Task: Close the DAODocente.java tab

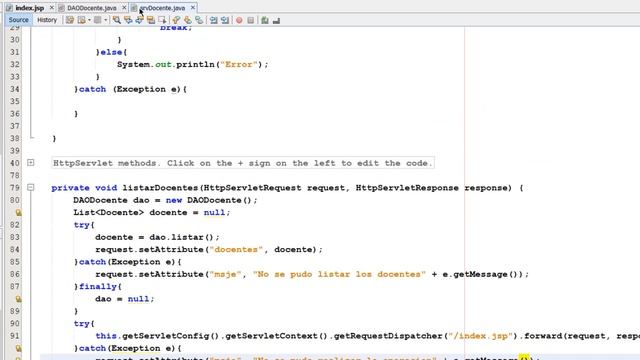Action: pyautogui.click(x=124, y=8)
